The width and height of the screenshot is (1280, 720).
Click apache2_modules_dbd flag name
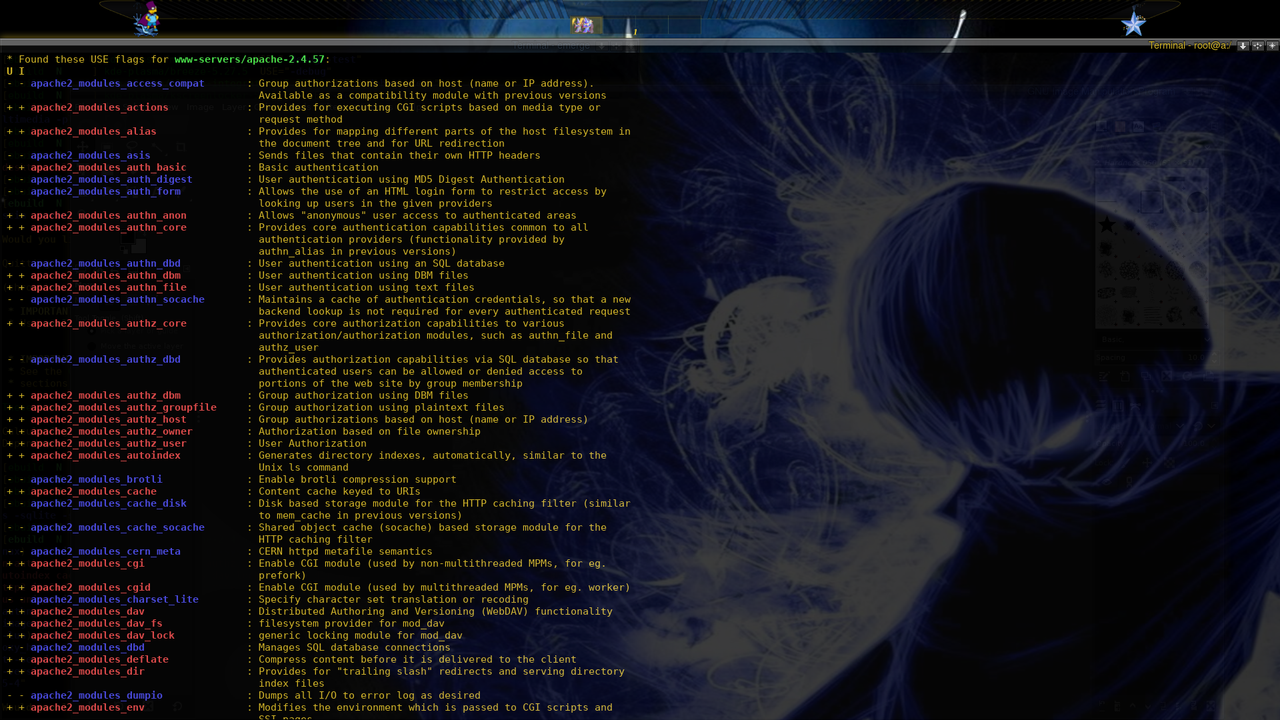click(87, 648)
